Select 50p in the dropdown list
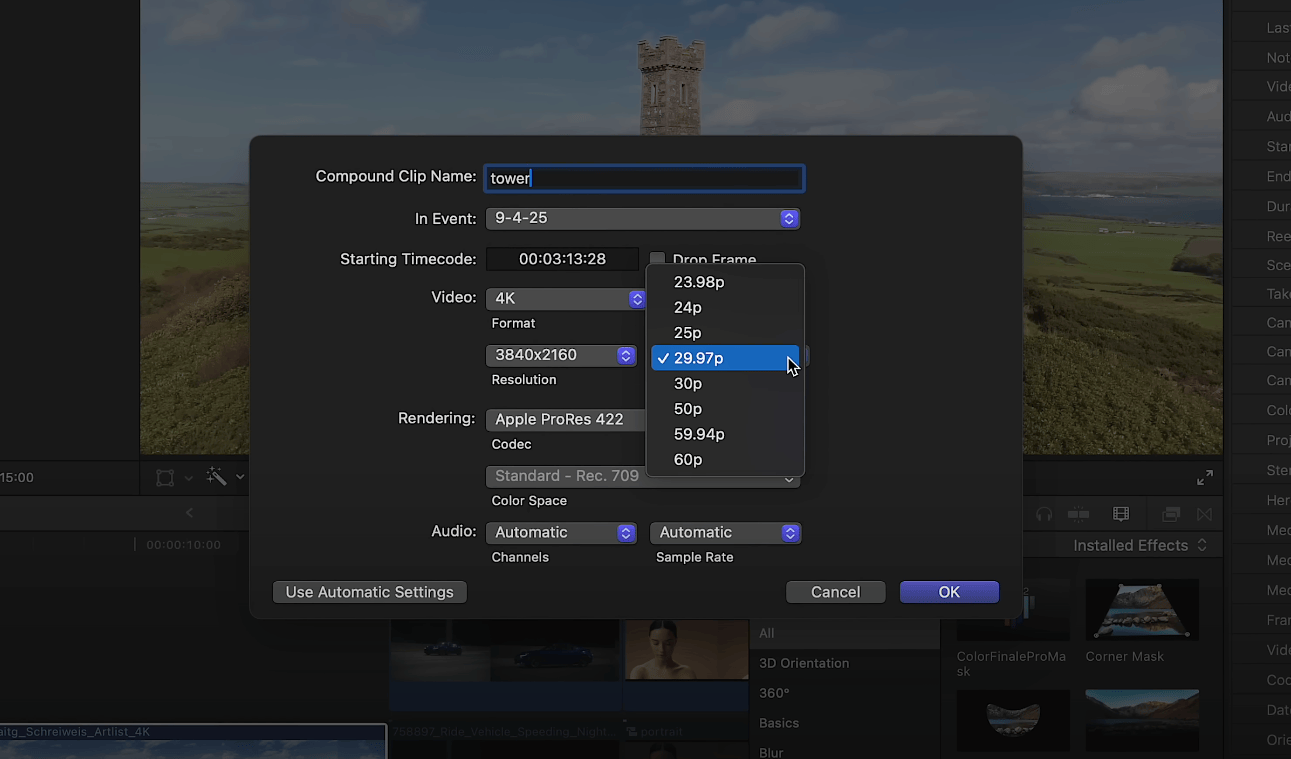The height and width of the screenshot is (759, 1291). click(x=725, y=409)
